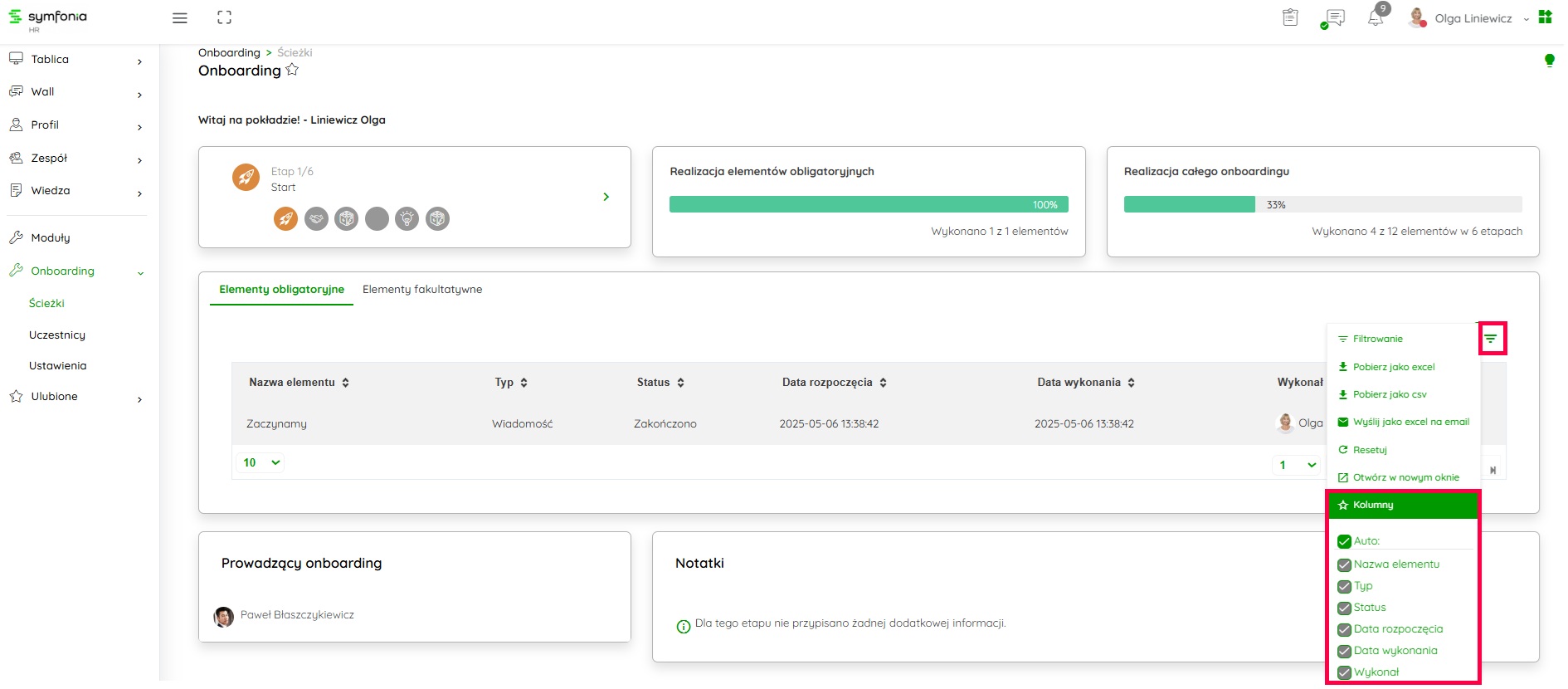Toggle fullscreen mode icon
Image resolution: width=1568 pixels, height=689 pixels.
click(224, 17)
